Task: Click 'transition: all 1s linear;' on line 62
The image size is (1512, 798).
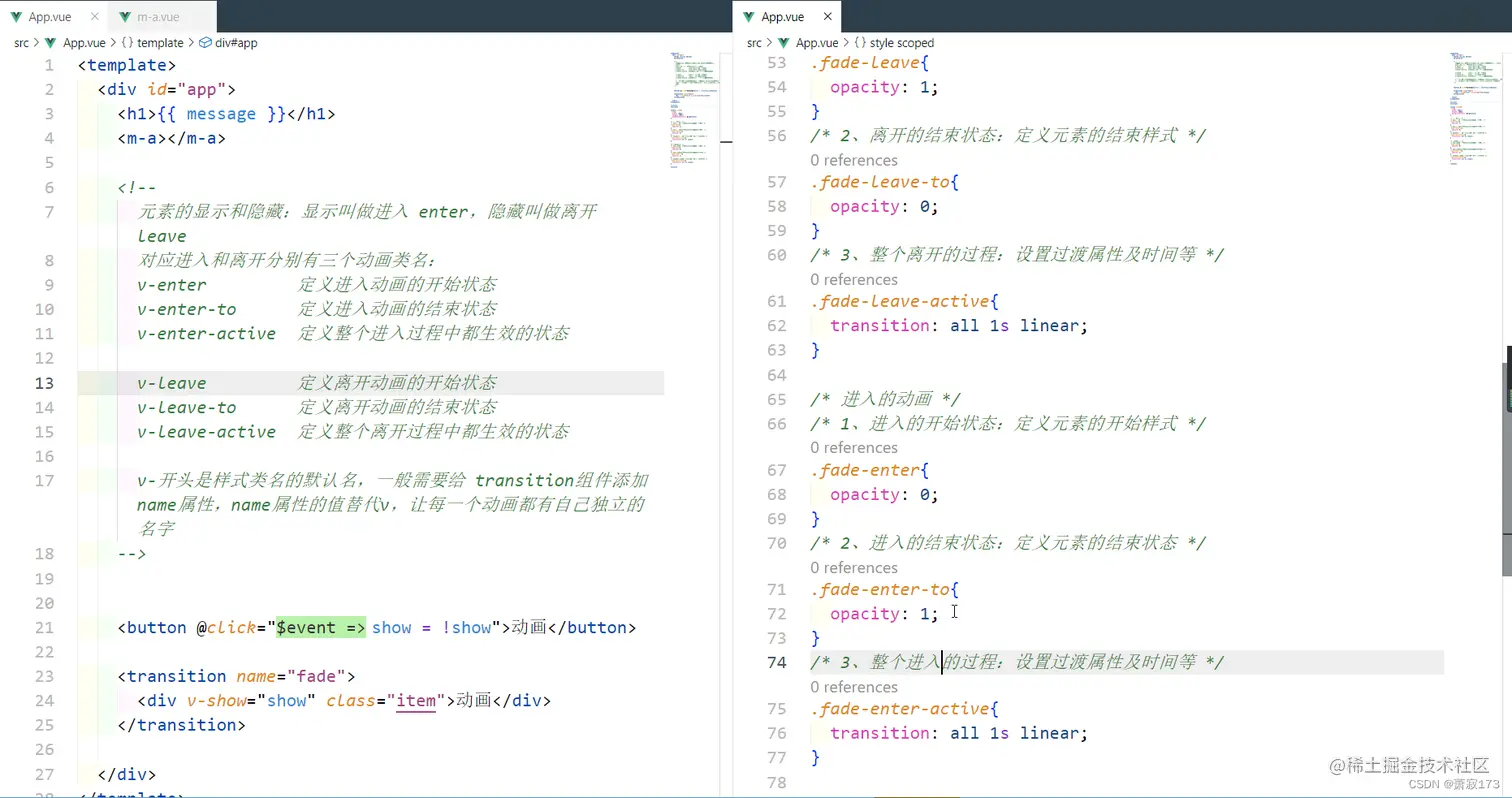Action: [x=959, y=325]
